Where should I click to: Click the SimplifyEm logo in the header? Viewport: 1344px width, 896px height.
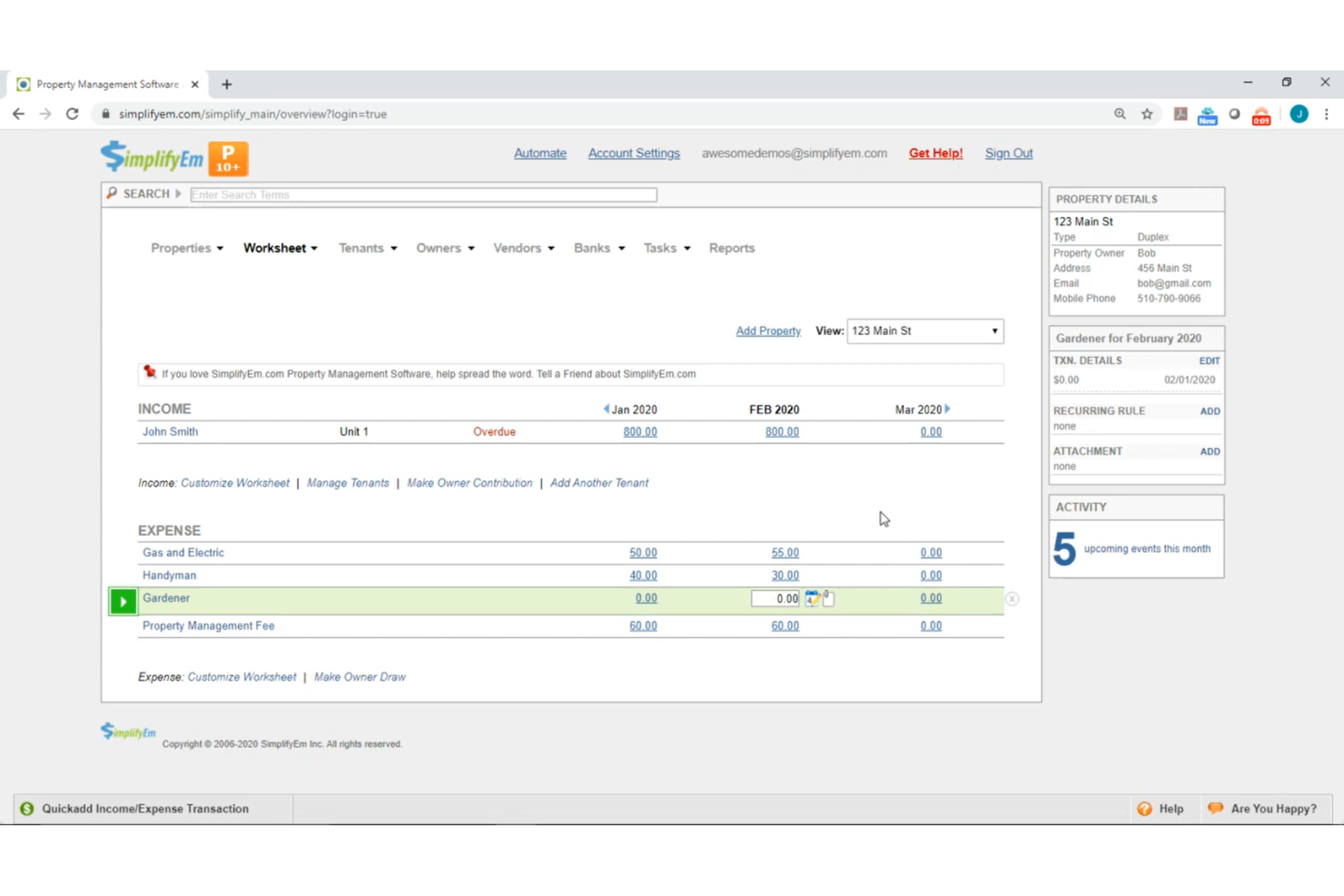click(152, 158)
